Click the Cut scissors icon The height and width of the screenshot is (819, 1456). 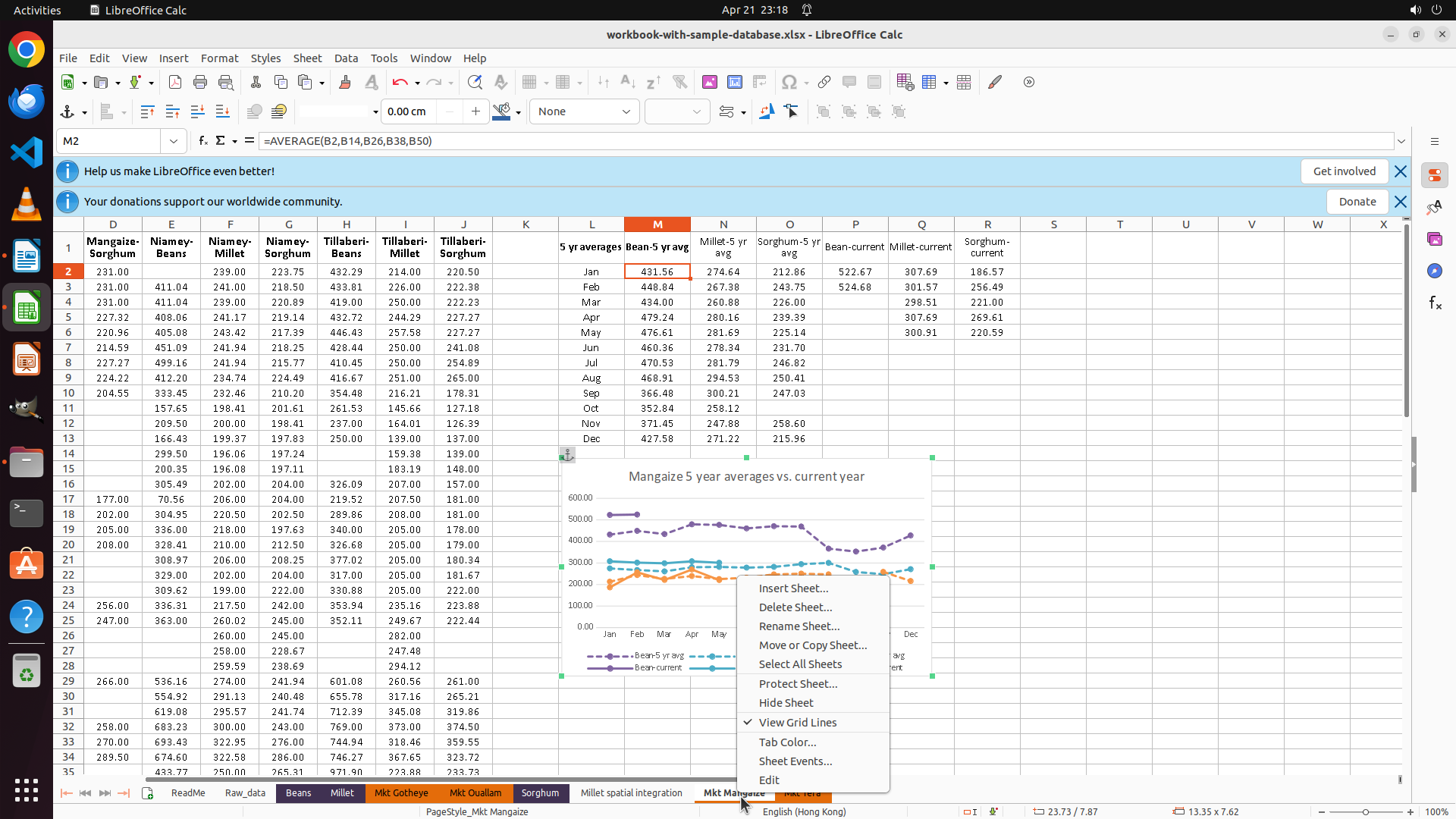coord(256,83)
